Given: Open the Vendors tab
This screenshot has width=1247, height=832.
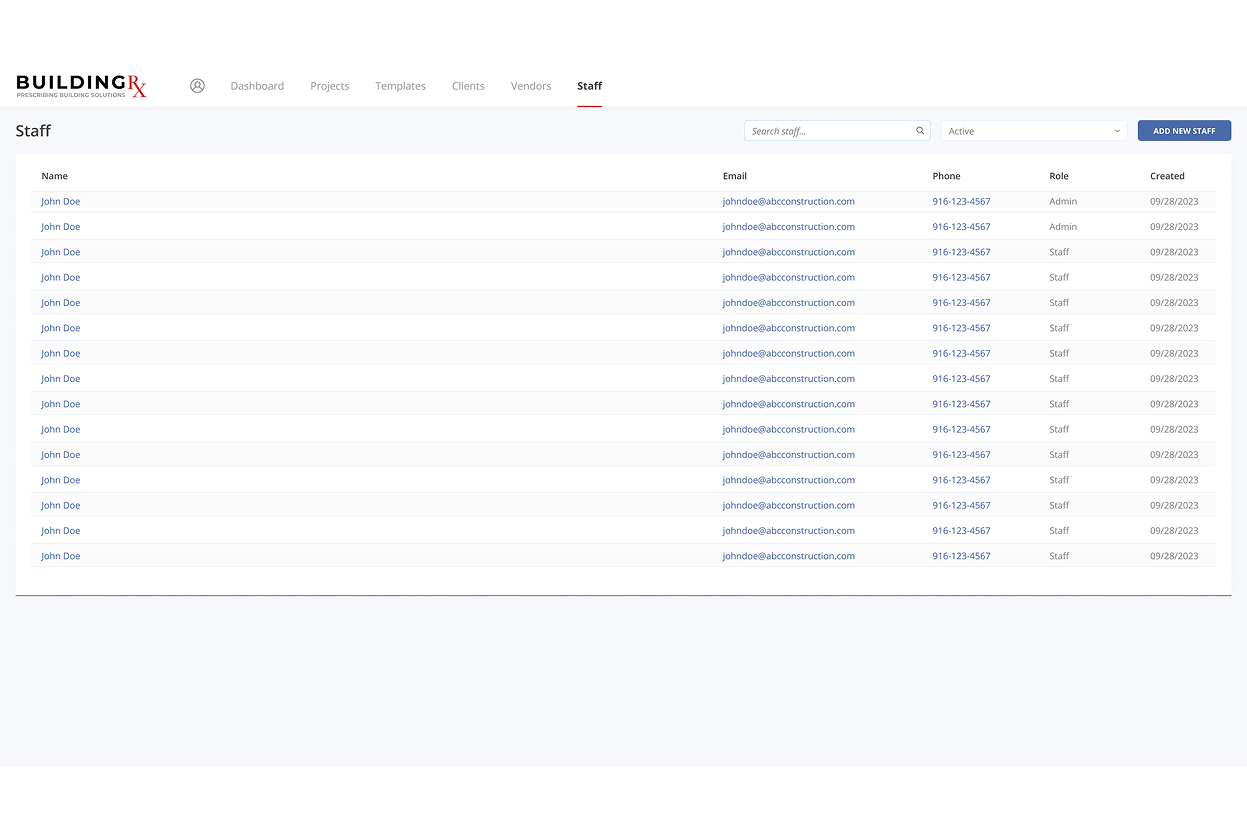Looking at the screenshot, I should 531,86.
